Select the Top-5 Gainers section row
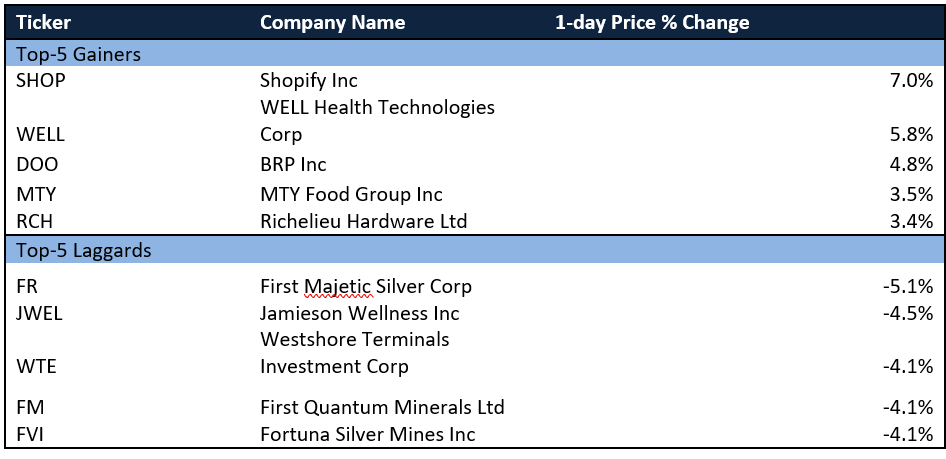This screenshot has height=459, width=946. tap(473, 54)
